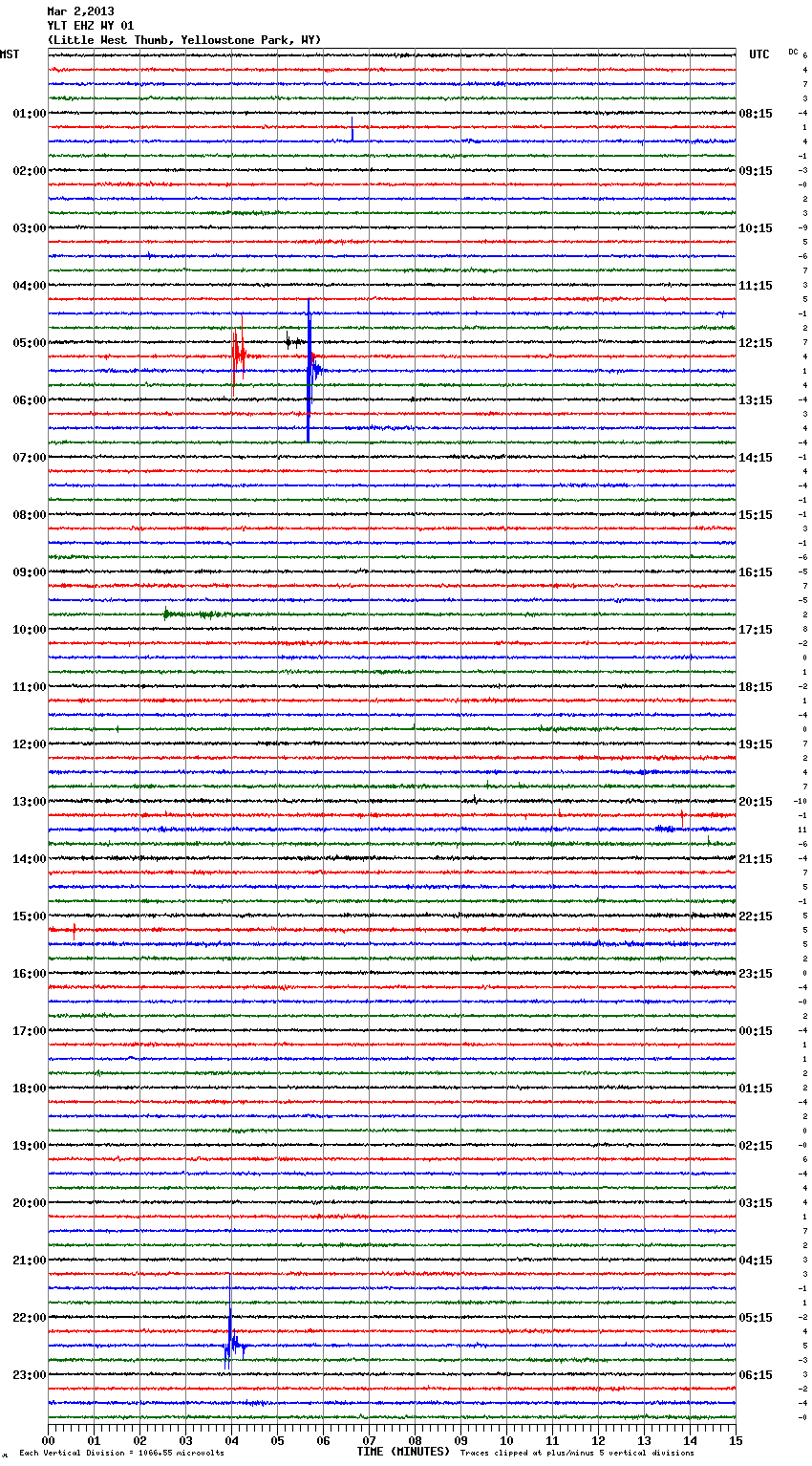
Task: Click the 16:15 UTC time label
Action: point(756,572)
